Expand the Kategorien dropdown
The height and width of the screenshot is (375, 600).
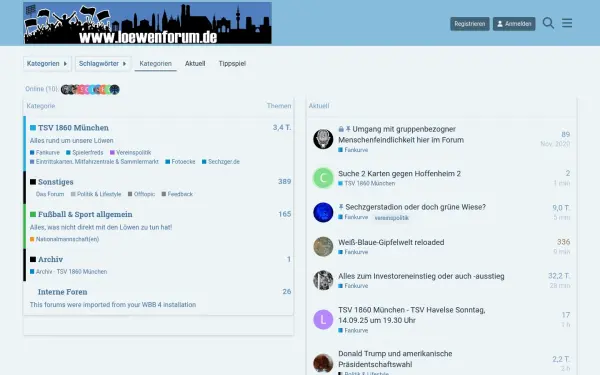47,64
